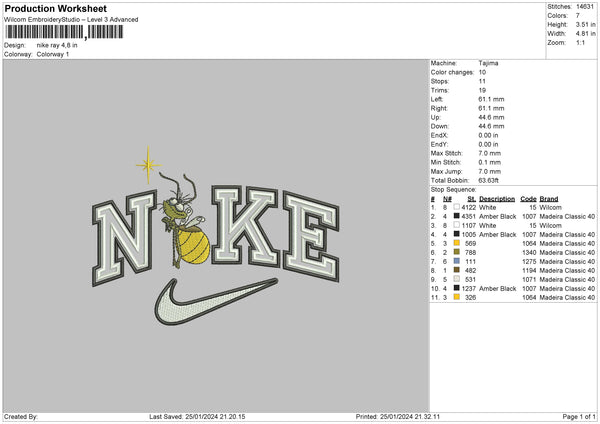The image size is (600, 424).
Task: Click the Production Worksheet heading
Action: [x=55, y=8]
